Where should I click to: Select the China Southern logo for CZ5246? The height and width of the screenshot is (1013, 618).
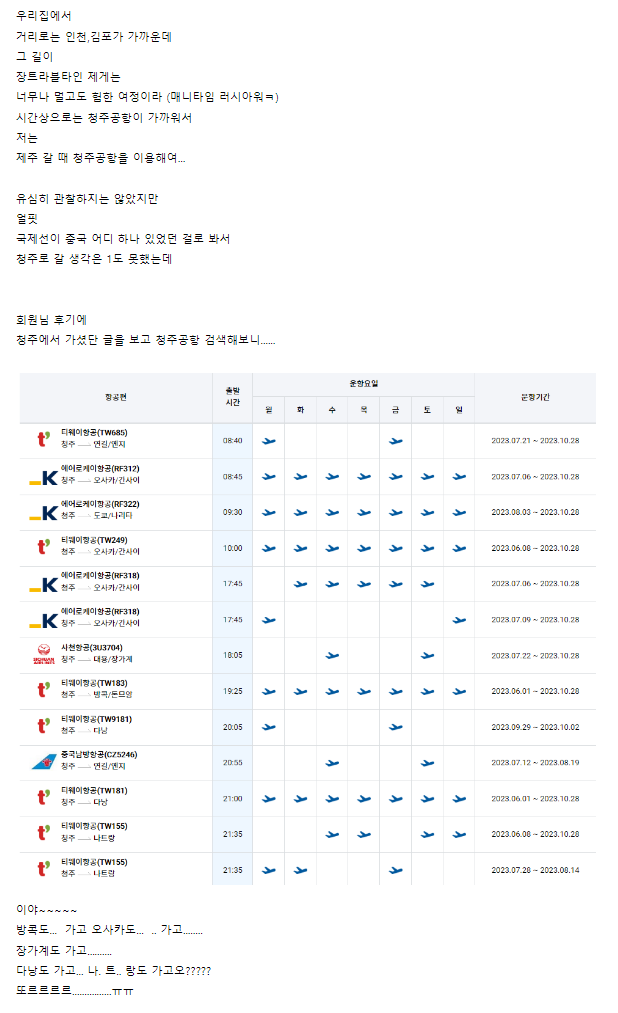[43, 762]
